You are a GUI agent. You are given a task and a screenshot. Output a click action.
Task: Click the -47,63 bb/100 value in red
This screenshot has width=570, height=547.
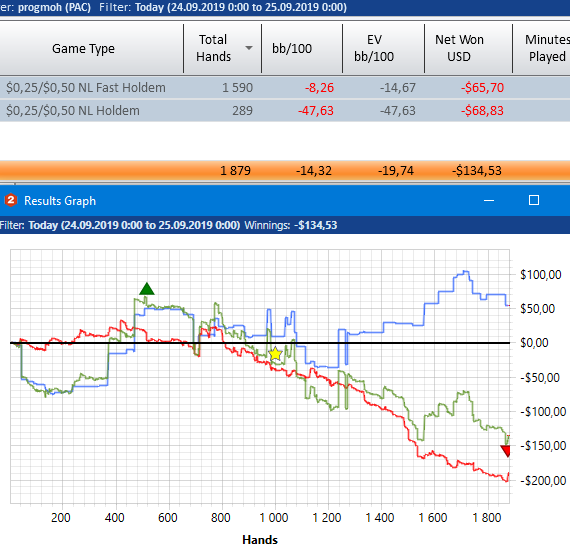click(316, 110)
